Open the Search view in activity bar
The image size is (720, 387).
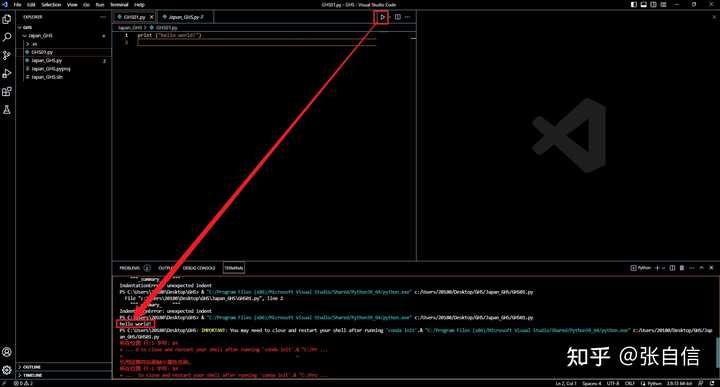coord(7,37)
